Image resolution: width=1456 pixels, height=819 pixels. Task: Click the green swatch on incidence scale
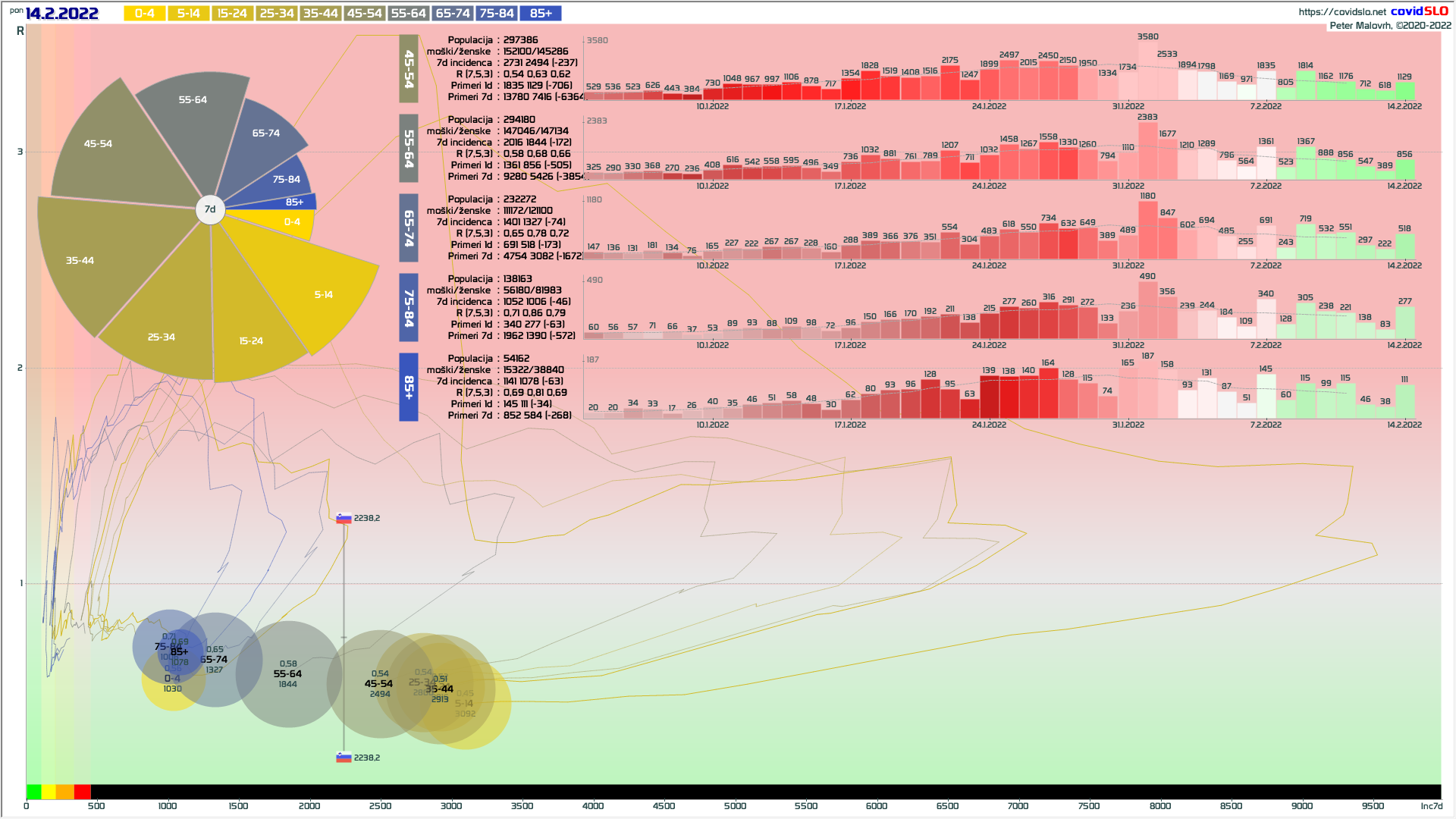[34, 792]
